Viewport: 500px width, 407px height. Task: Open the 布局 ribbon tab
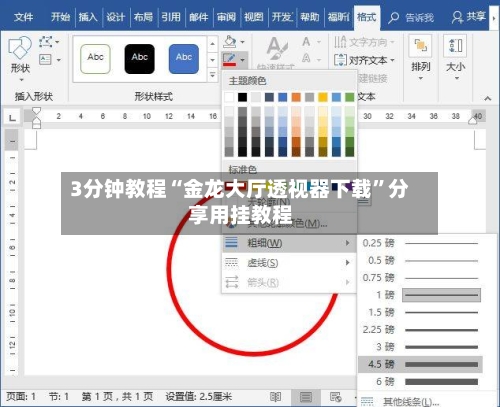pyautogui.click(x=143, y=17)
